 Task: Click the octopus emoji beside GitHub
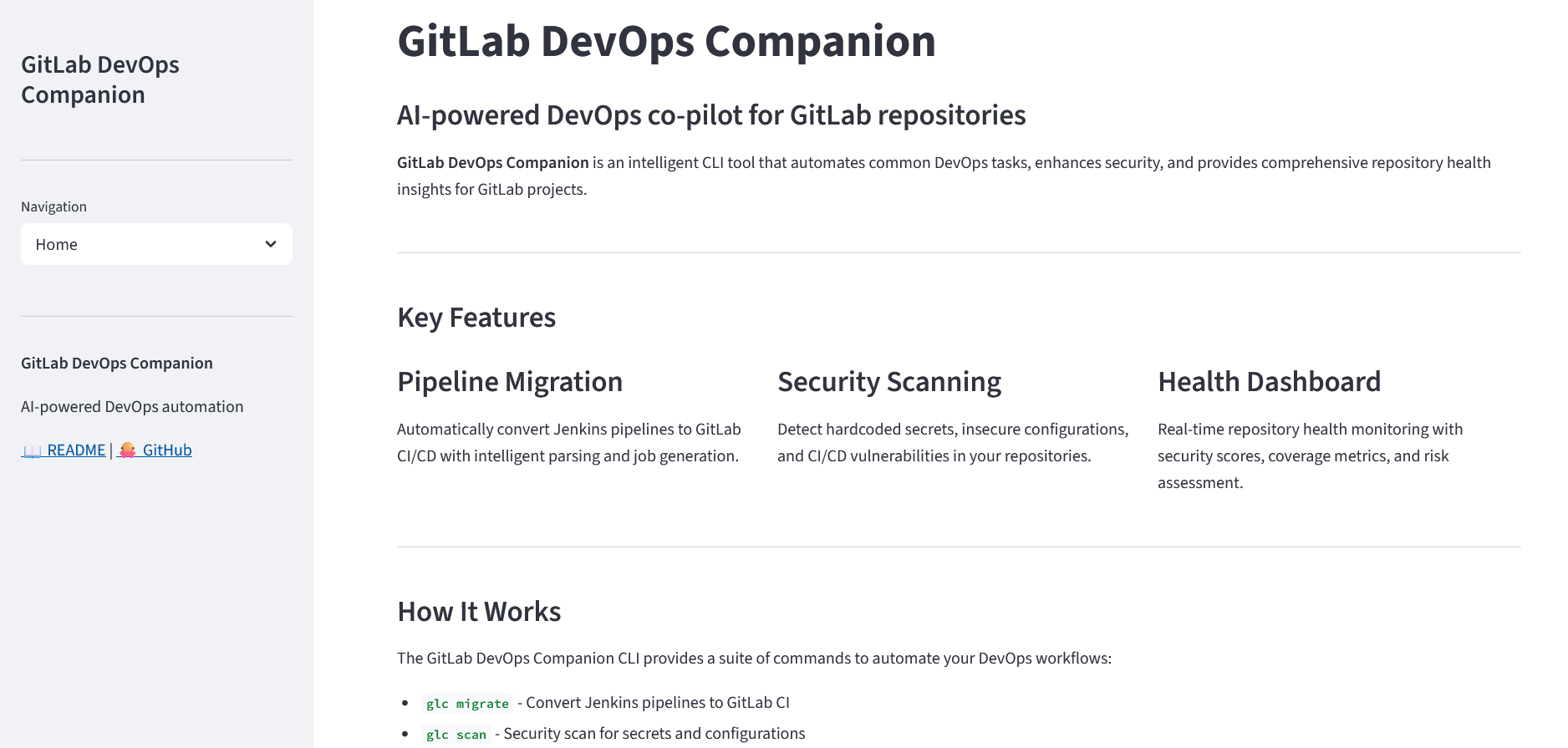(127, 450)
